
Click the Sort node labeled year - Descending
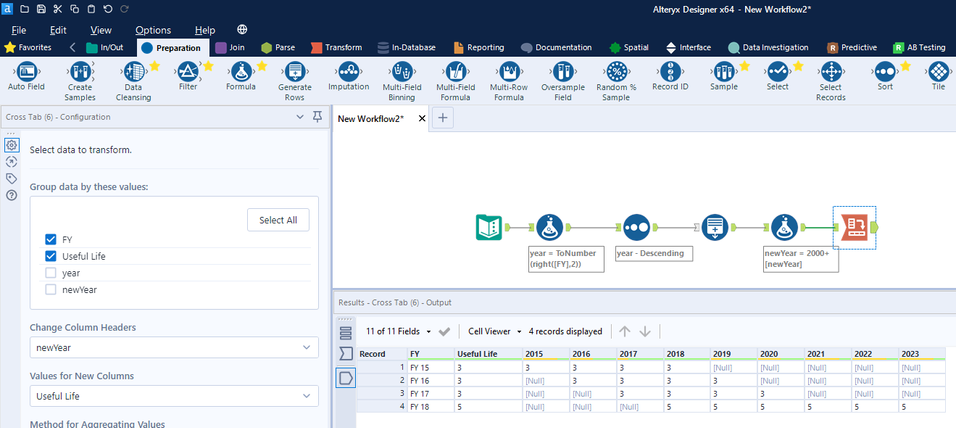pos(636,227)
